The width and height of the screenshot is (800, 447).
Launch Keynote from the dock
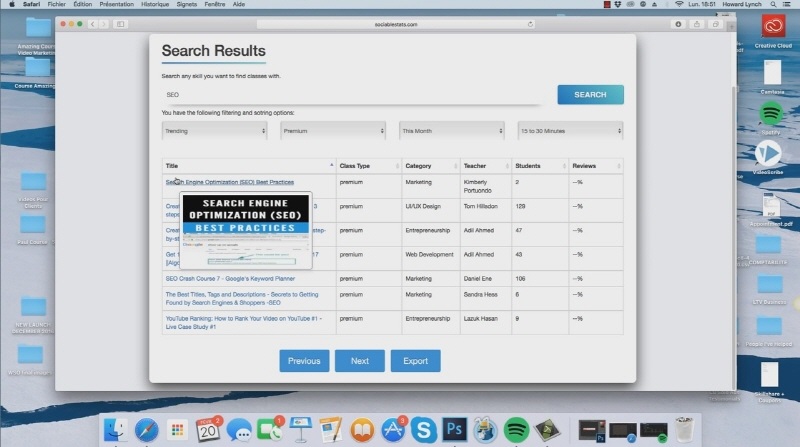pyautogui.click(x=301, y=430)
